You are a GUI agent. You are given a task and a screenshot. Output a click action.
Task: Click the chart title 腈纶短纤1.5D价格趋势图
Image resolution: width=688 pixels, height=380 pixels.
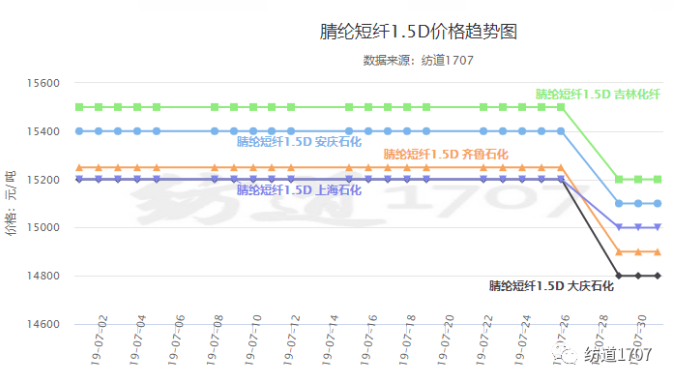coord(418,32)
